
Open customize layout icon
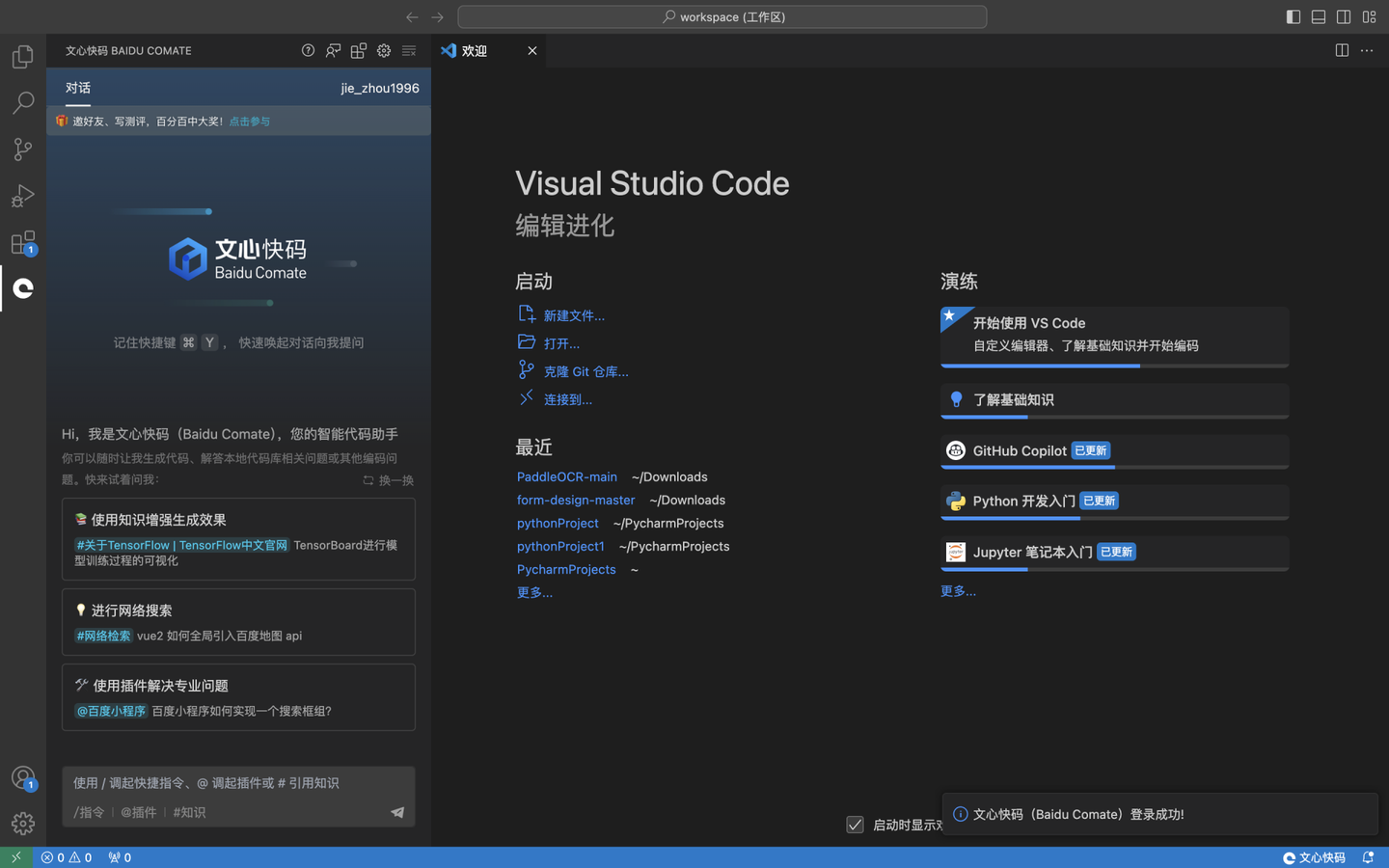pos(1369,16)
